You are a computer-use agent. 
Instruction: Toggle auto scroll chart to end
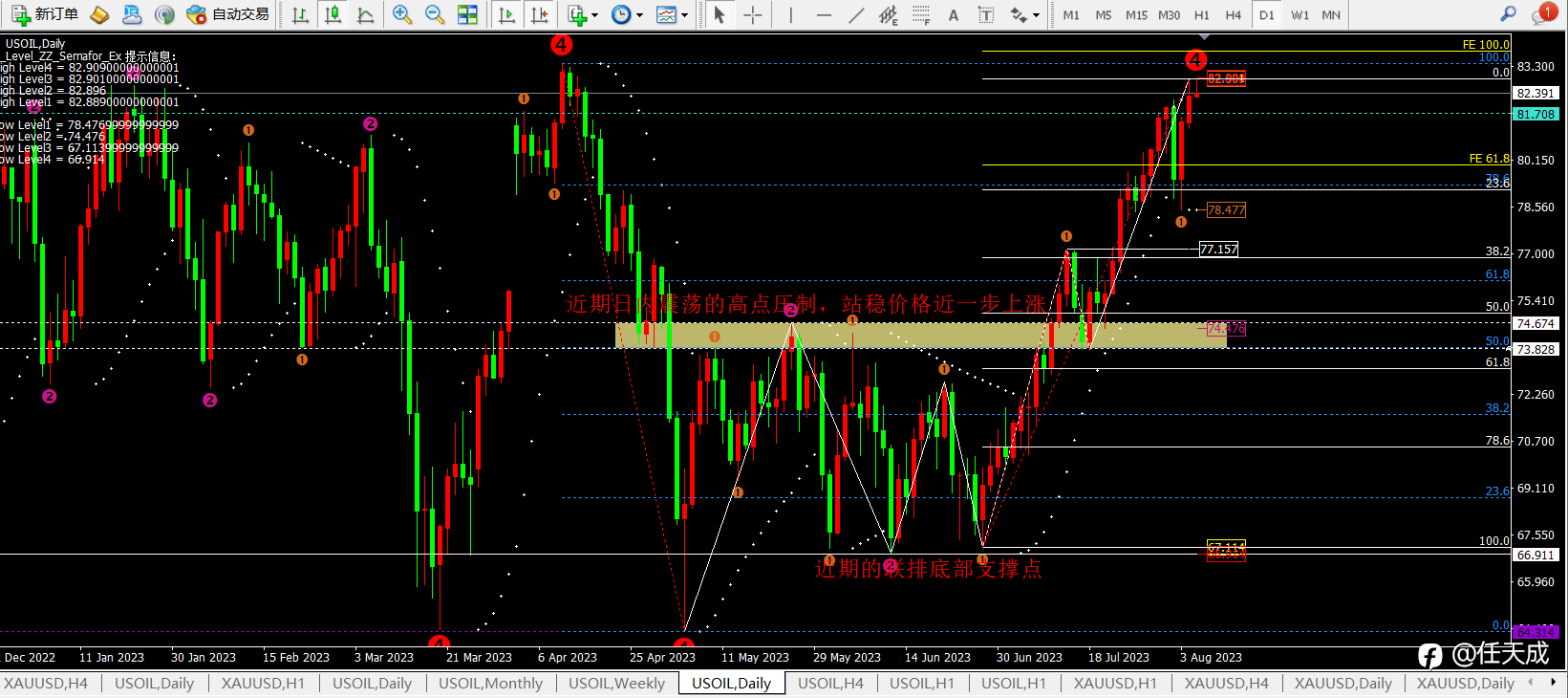coord(507,14)
